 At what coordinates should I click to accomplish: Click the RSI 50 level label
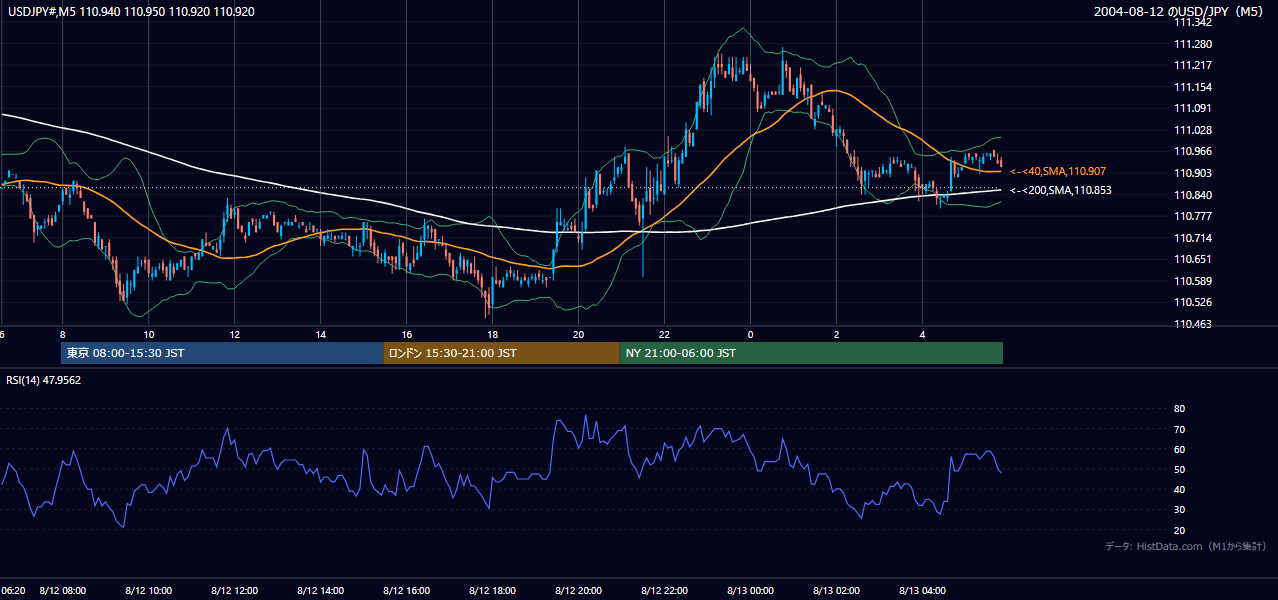1179,469
